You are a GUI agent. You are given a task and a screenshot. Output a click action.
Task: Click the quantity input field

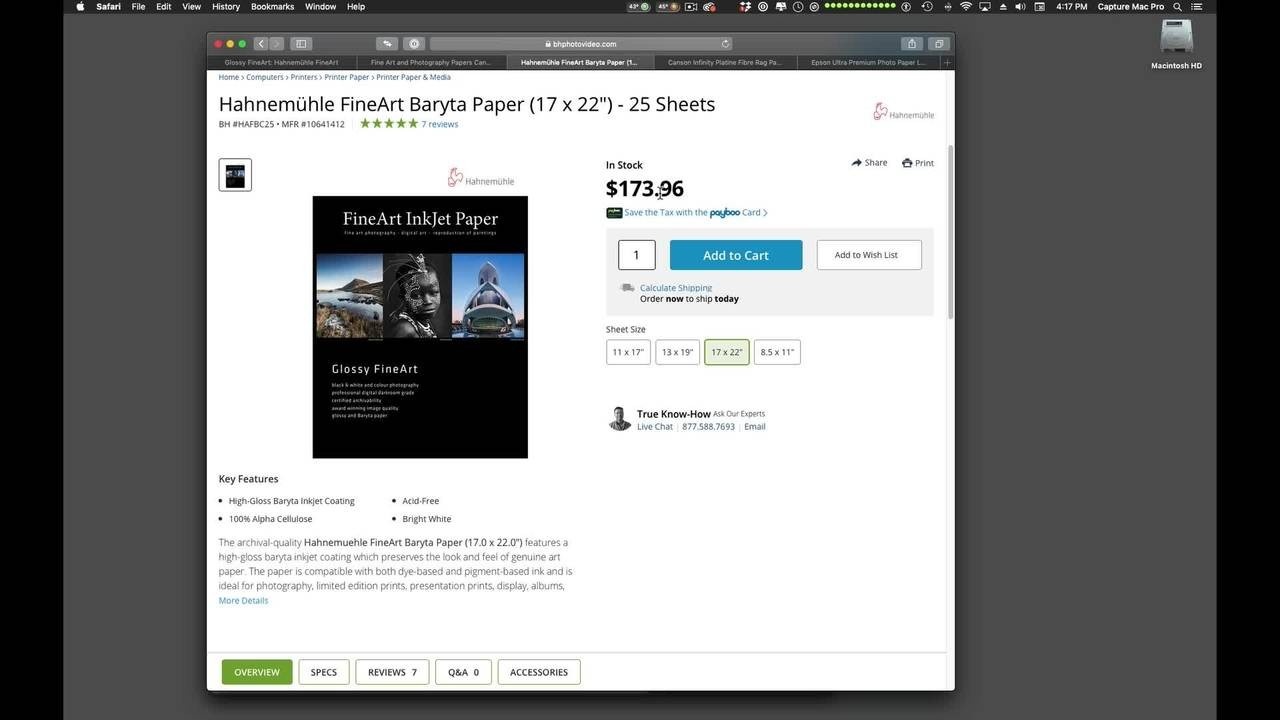pos(636,255)
